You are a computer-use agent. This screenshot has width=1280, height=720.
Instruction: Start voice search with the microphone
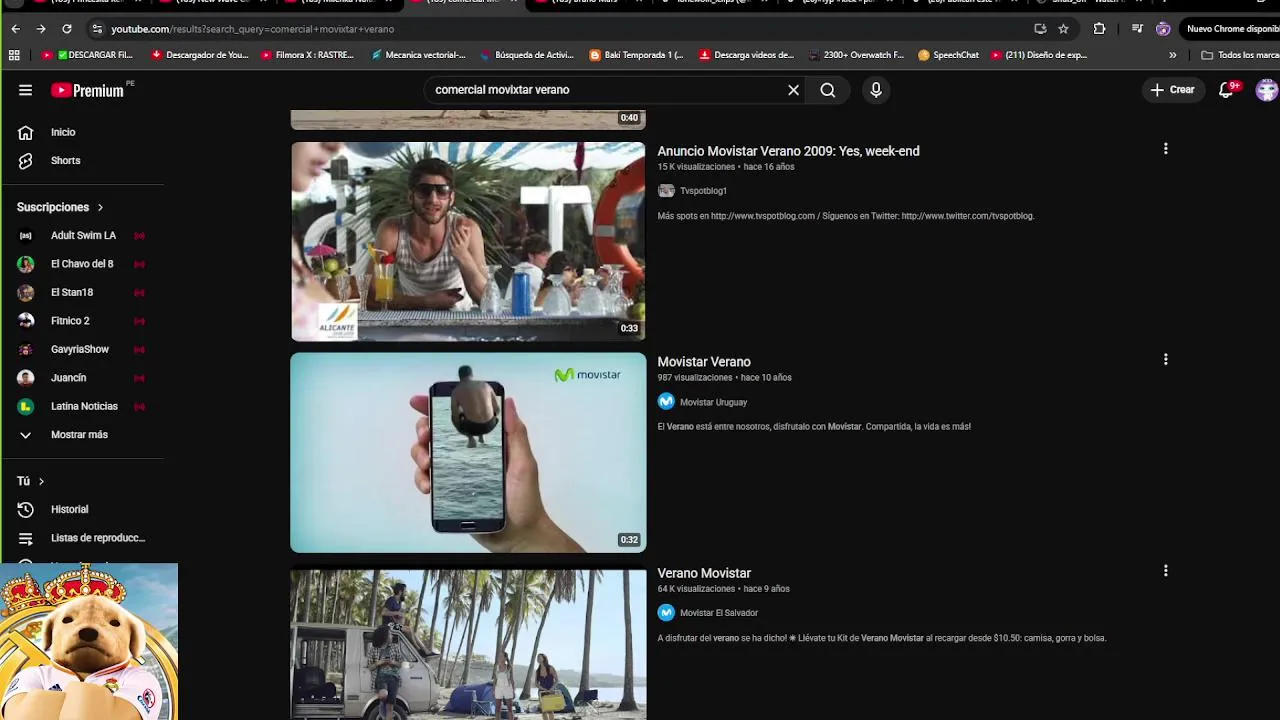(x=876, y=90)
